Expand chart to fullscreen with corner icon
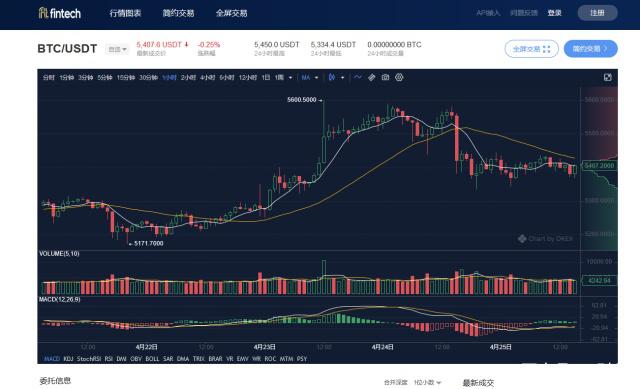The image size is (640, 389). [x=607, y=77]
